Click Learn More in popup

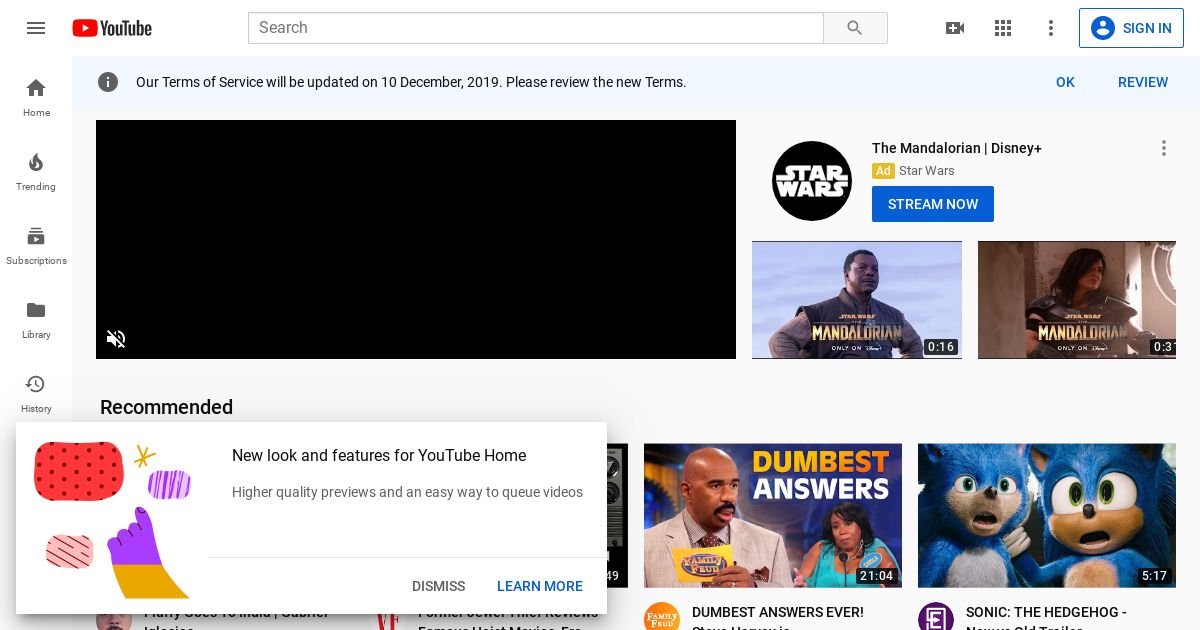[540, 586]
